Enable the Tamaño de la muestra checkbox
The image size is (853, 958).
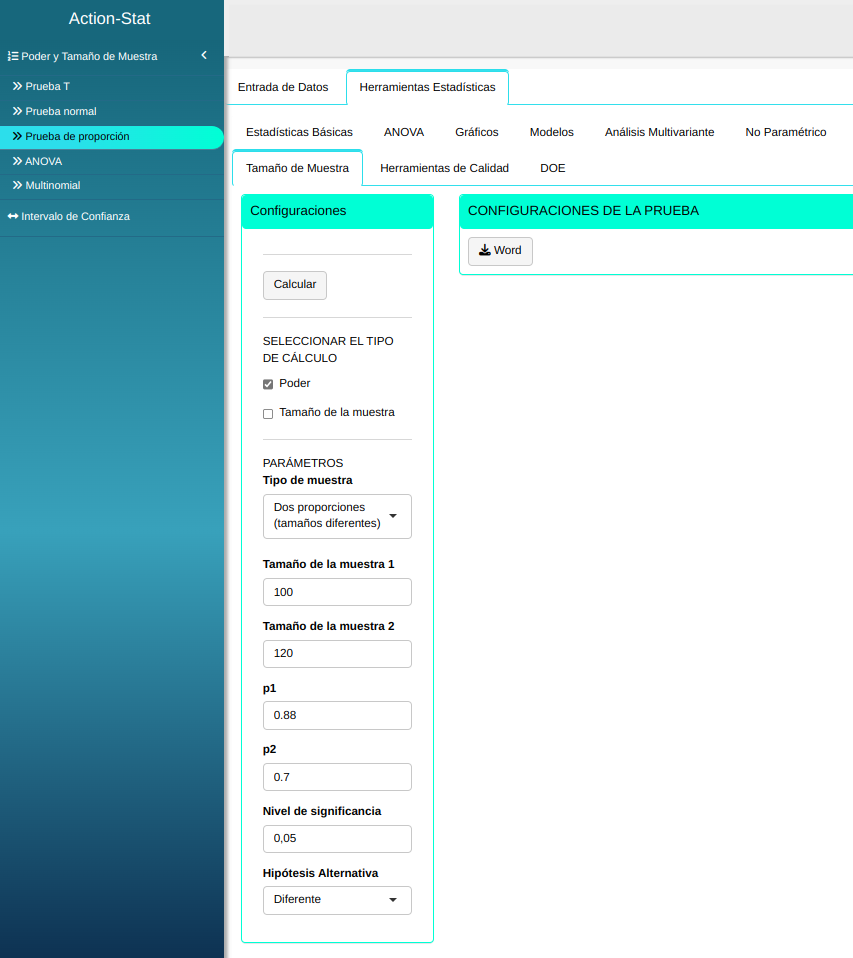pyautogui.click(x=268, y=413)
